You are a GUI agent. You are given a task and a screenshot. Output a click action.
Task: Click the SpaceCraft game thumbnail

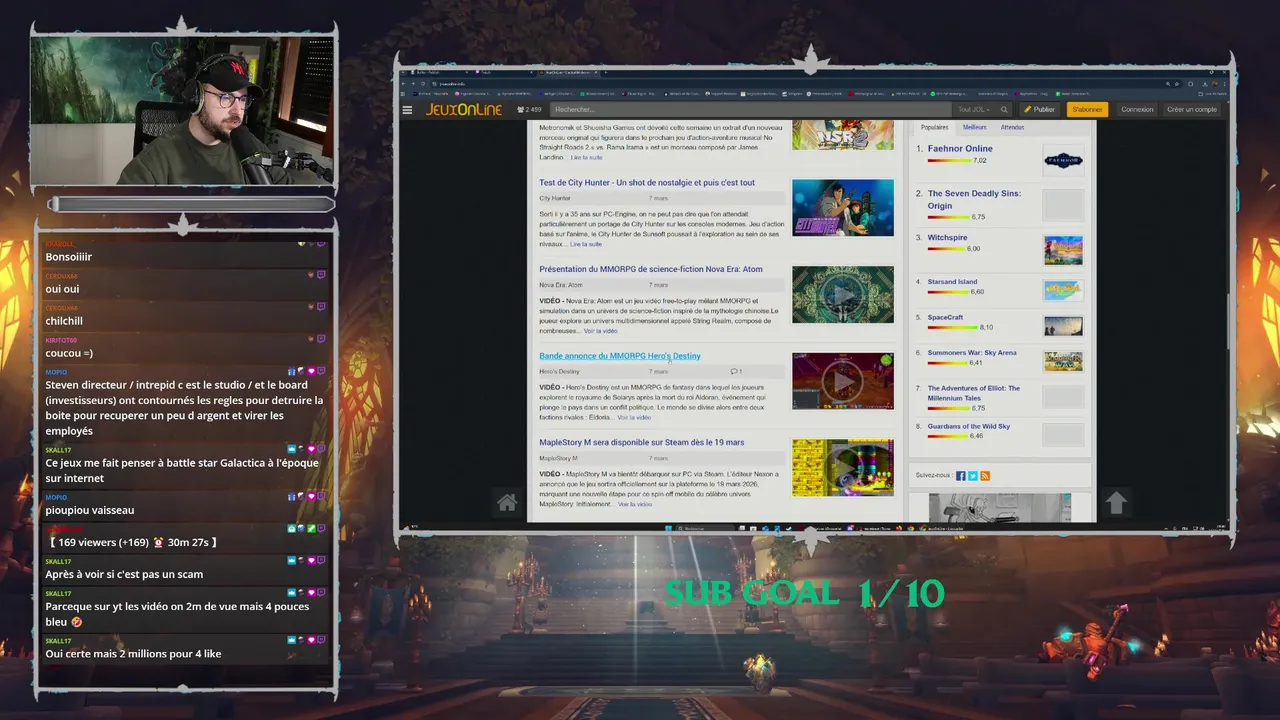point(1063,326)
